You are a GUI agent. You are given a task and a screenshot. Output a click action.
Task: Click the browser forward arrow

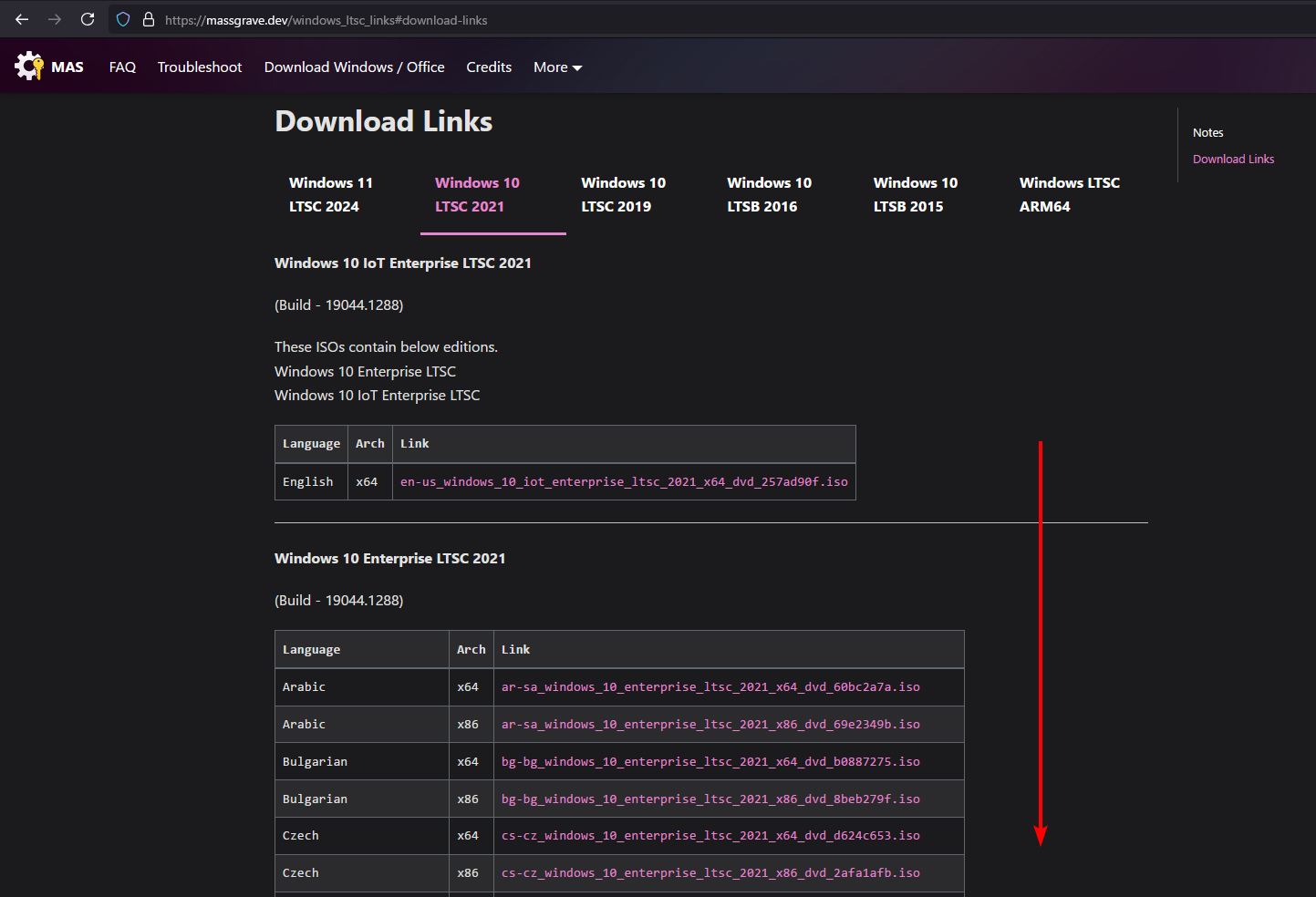[x=55, y=19]
